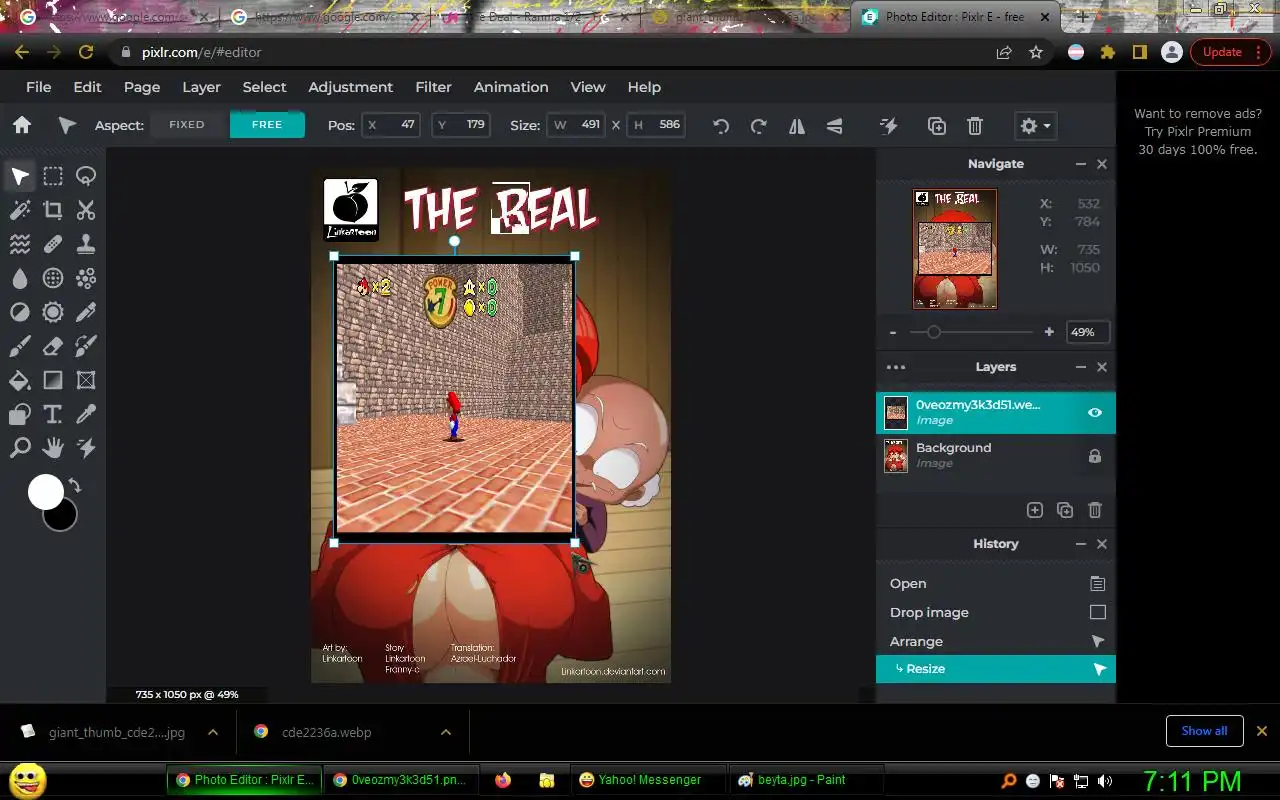This screenshot has height=800, width=1280.
Task: Set aspect to FREE
Action: (x=267, y=125)
